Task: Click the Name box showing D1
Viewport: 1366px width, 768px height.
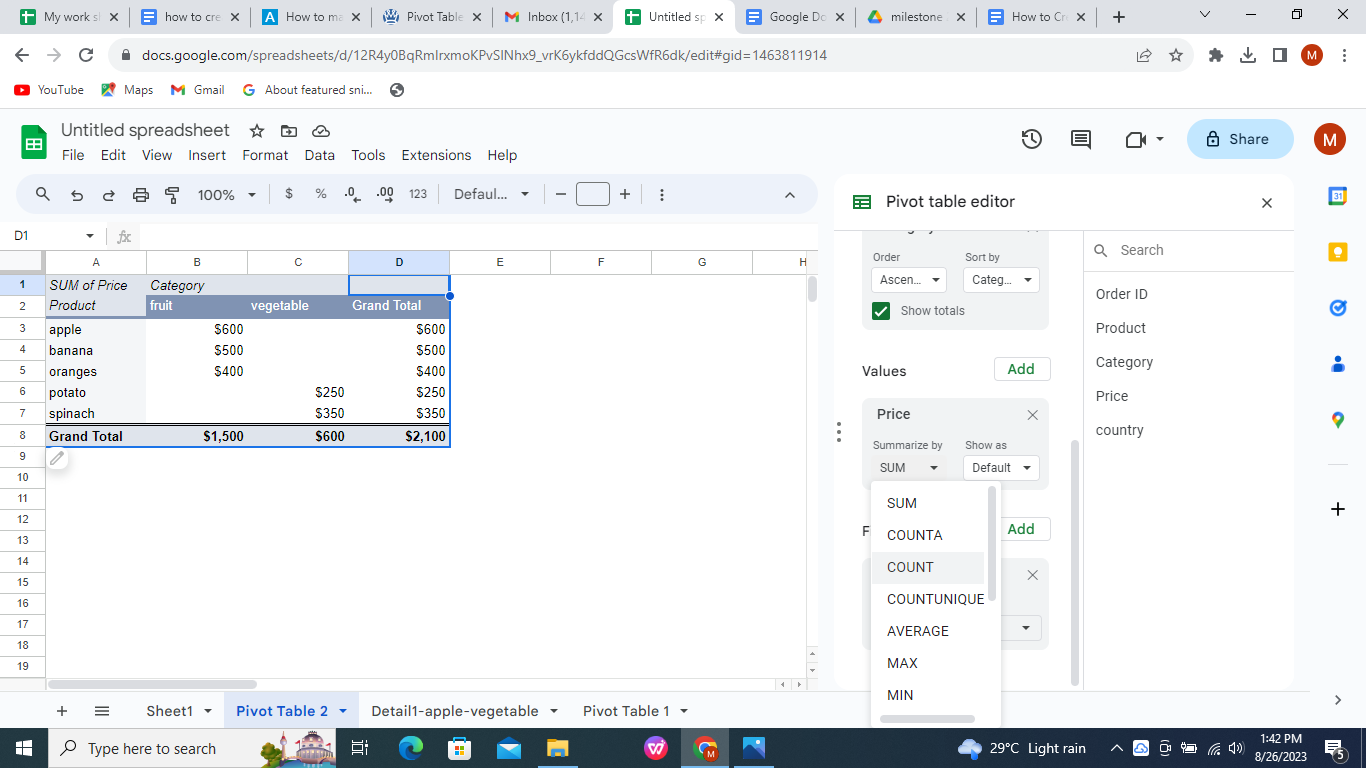Action: click(x=48, y=235)
